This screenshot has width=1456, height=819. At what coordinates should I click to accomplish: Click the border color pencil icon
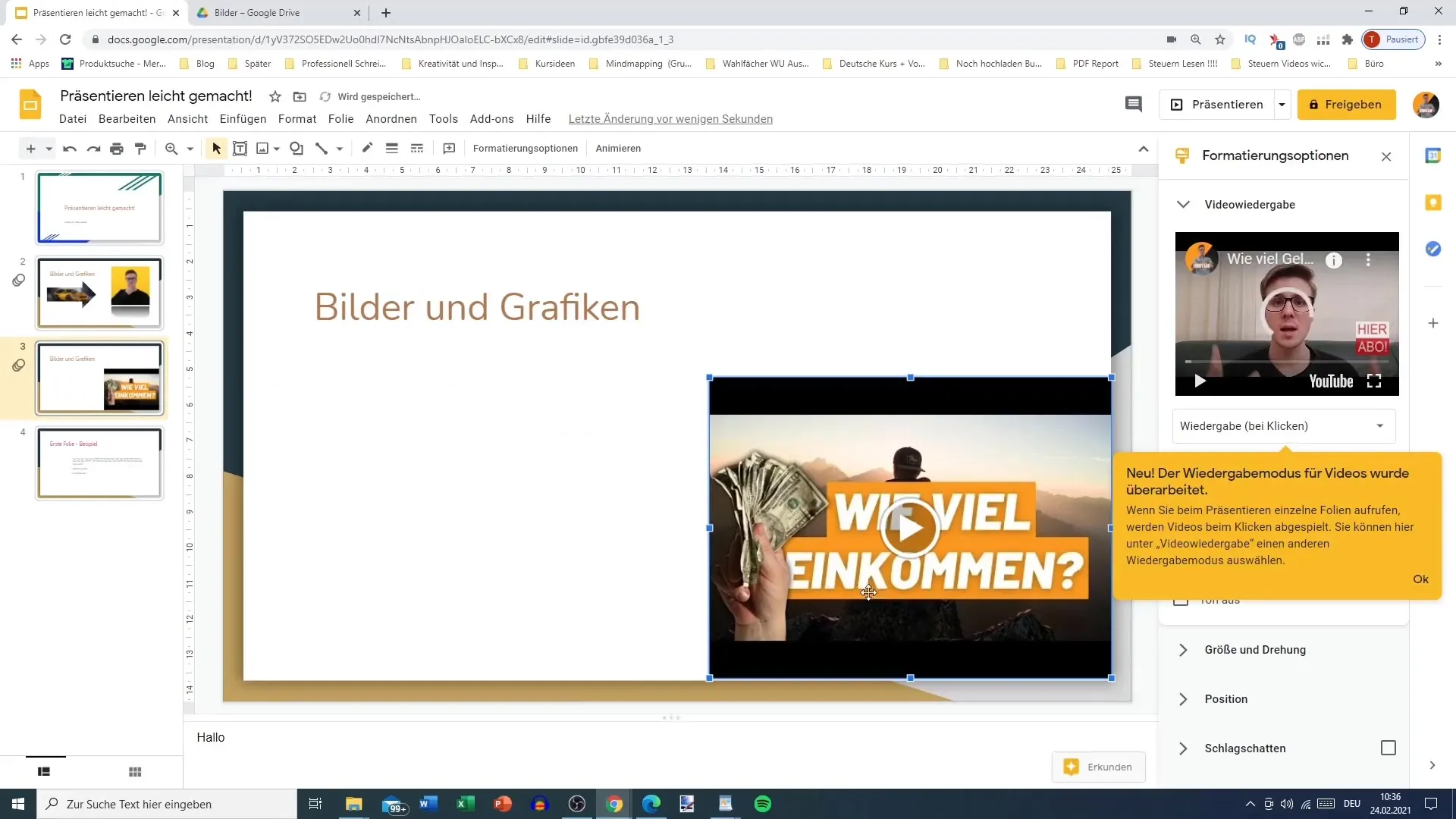368,148
